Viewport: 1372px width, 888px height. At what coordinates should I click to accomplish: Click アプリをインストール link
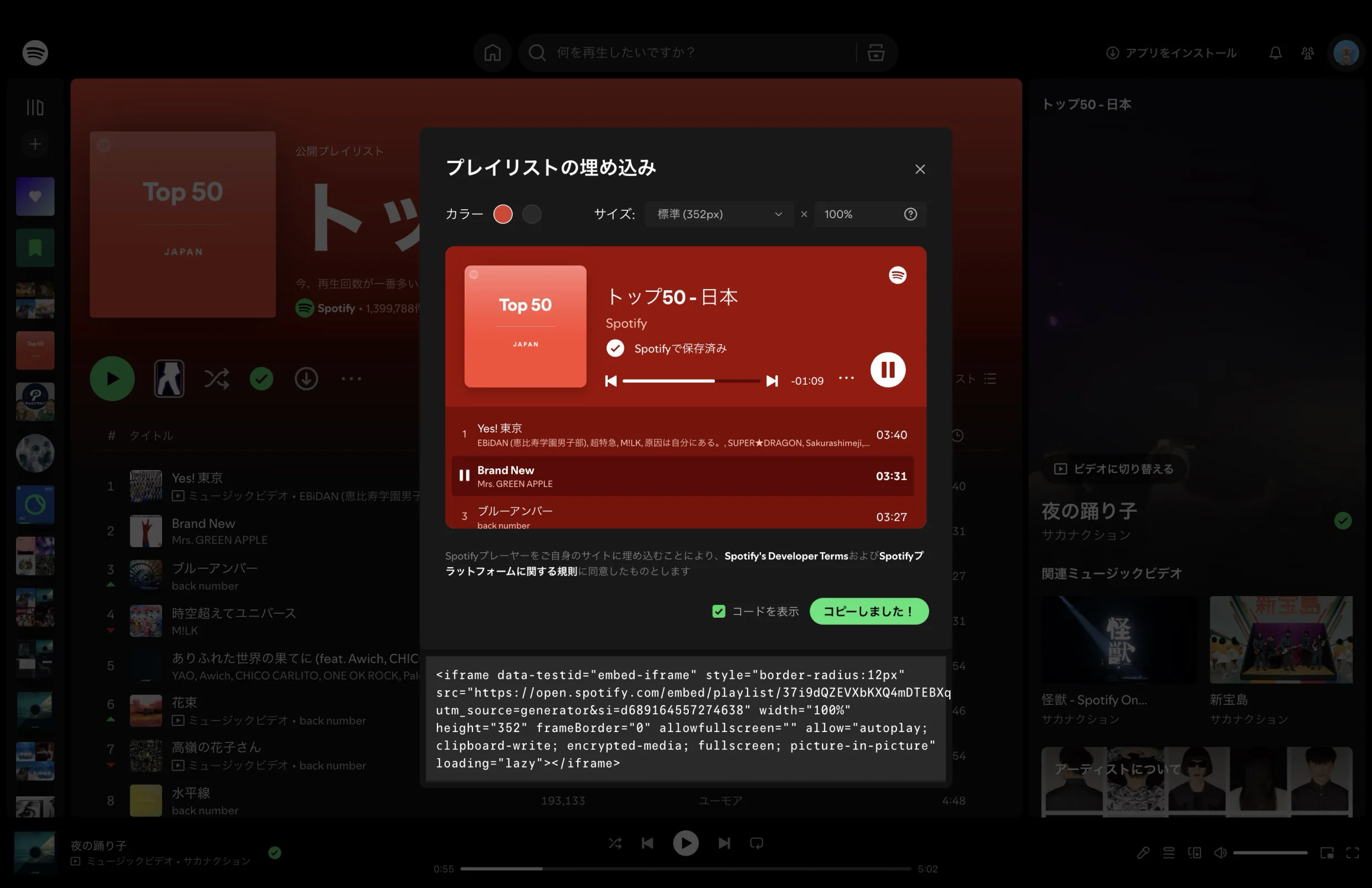click(x=1171, y=53)
